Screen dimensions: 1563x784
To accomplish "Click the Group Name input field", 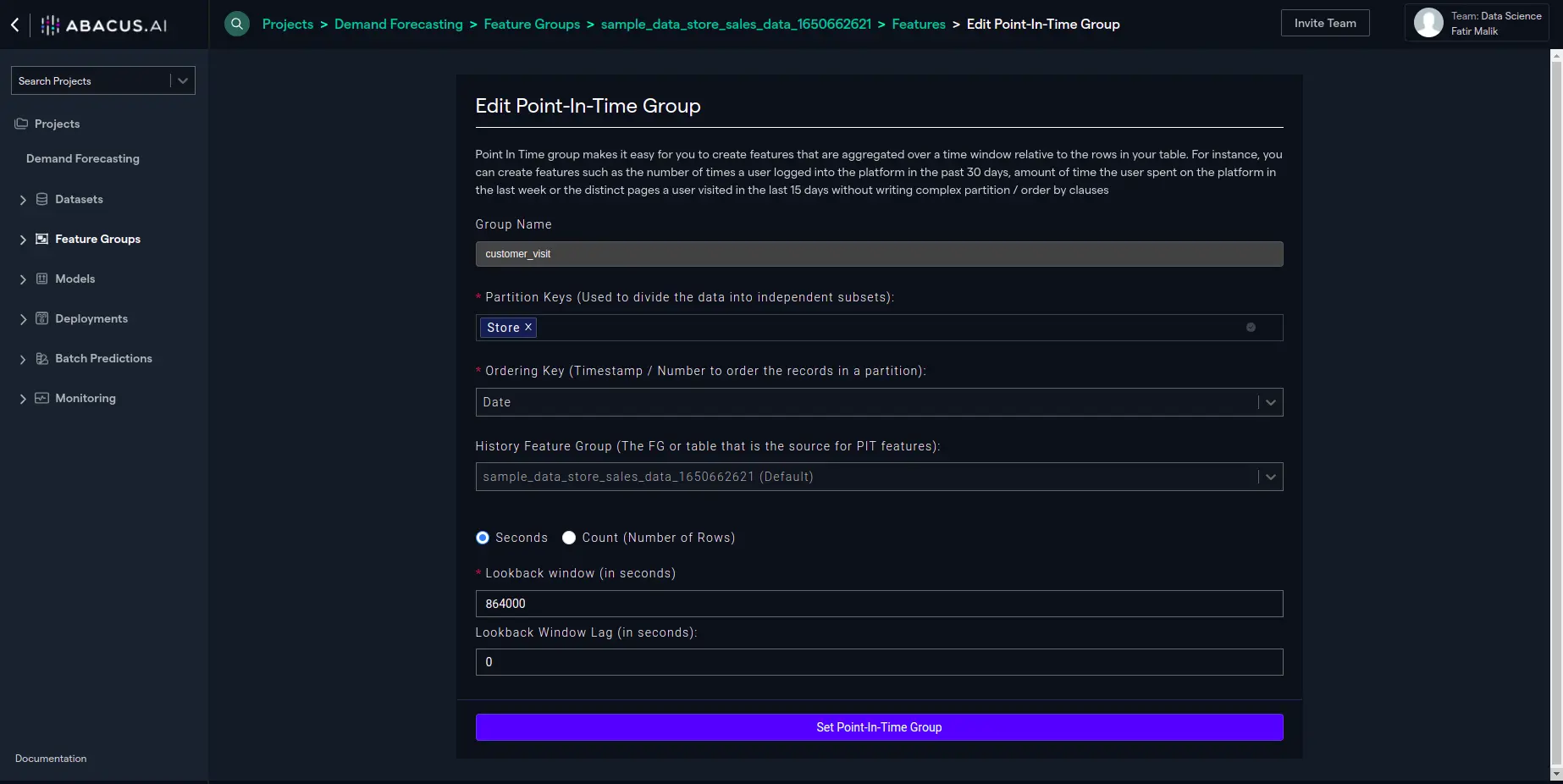I will click(x=878, y=254).
